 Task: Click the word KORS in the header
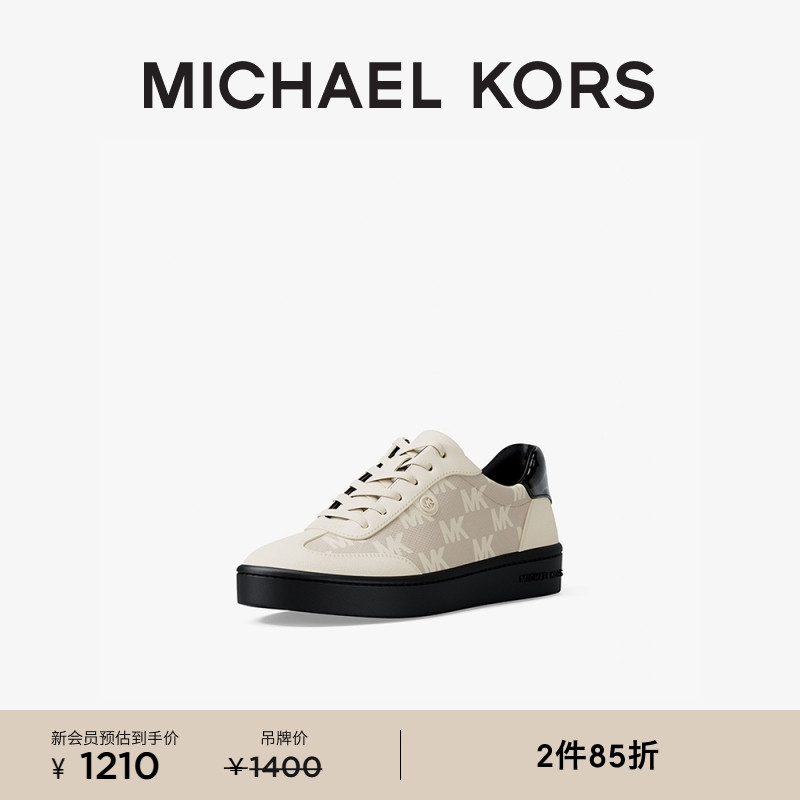point(564,85)
